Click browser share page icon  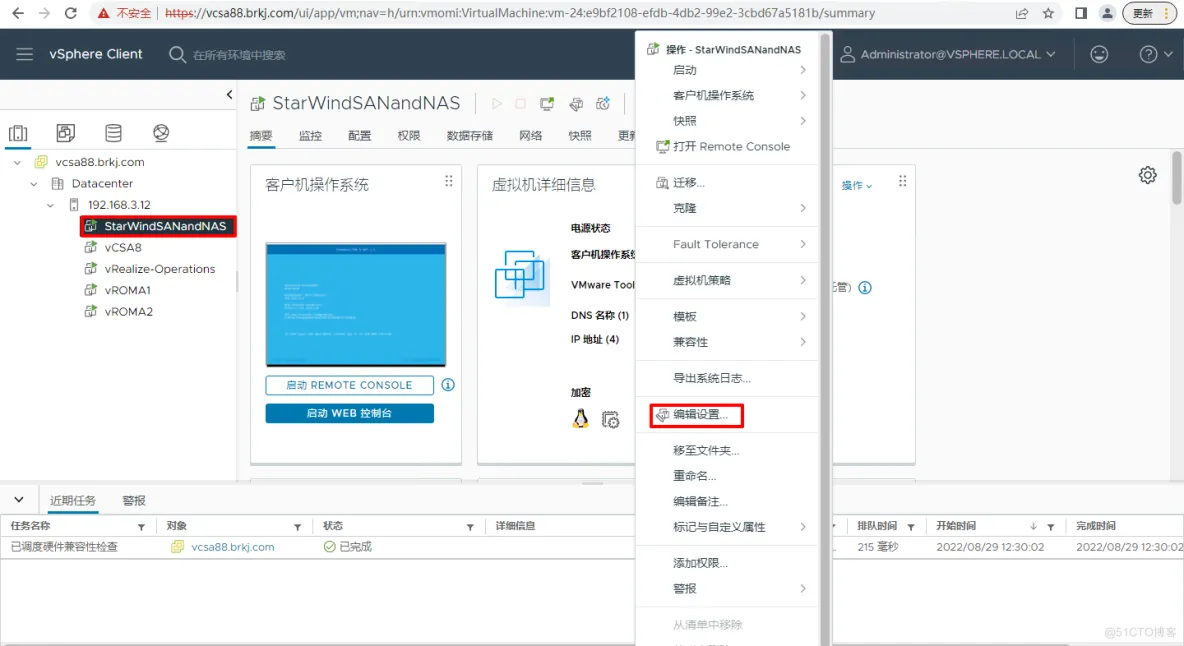(1022, 13)
